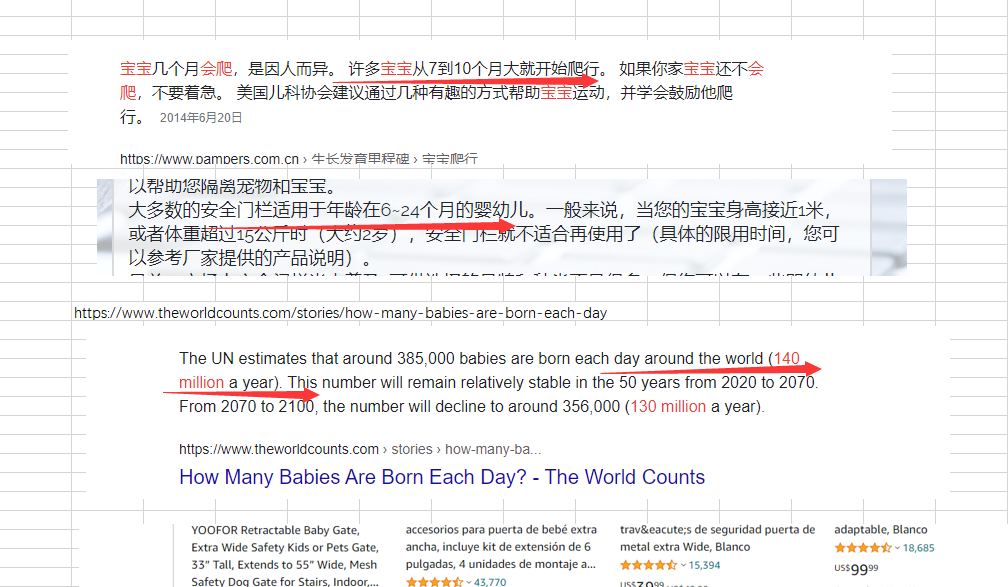Click the theworldcounts.com › stories breadcrumb
Image resolution: width=1008 pixels, height=587 pixels.
coord(360,449)
